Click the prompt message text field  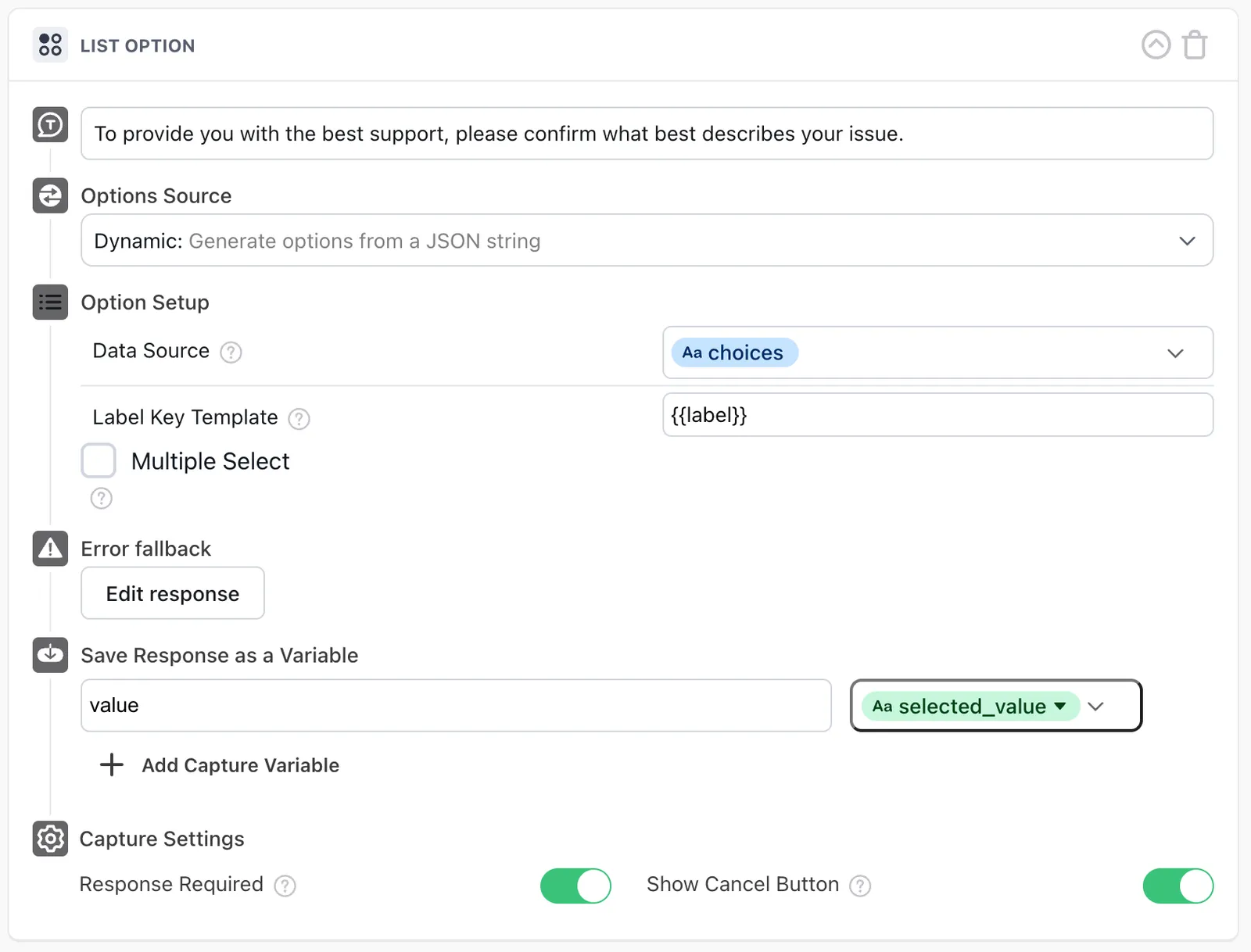[x=647, y=134]
